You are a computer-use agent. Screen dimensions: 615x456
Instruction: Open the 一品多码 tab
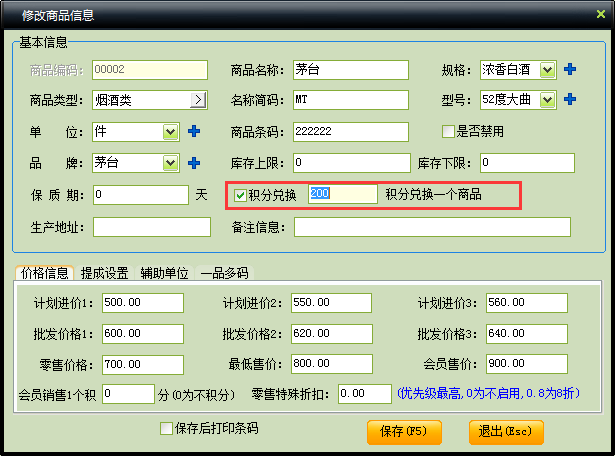(x=224, y=273)
